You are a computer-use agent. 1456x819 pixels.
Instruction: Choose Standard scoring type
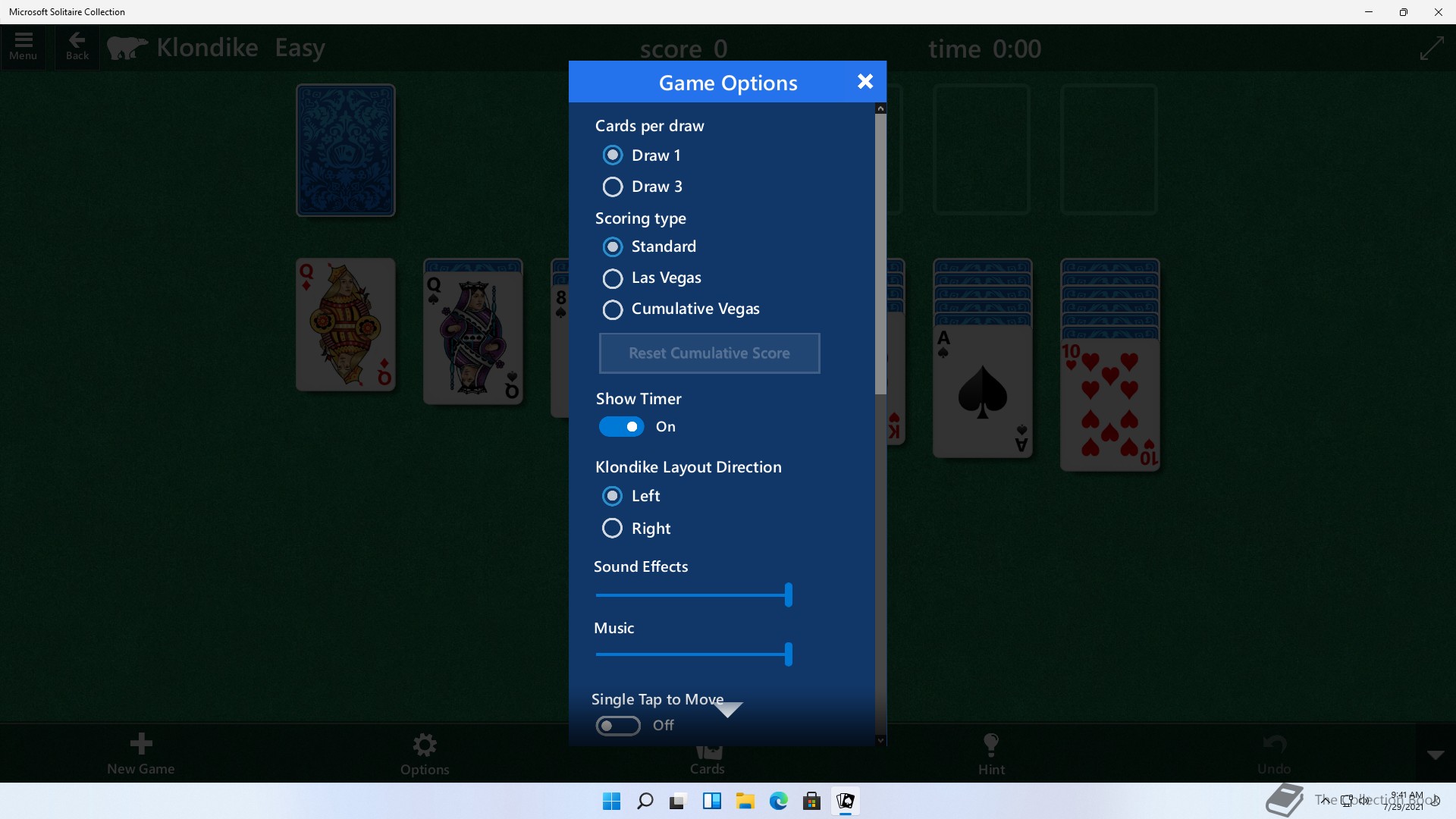613,247
